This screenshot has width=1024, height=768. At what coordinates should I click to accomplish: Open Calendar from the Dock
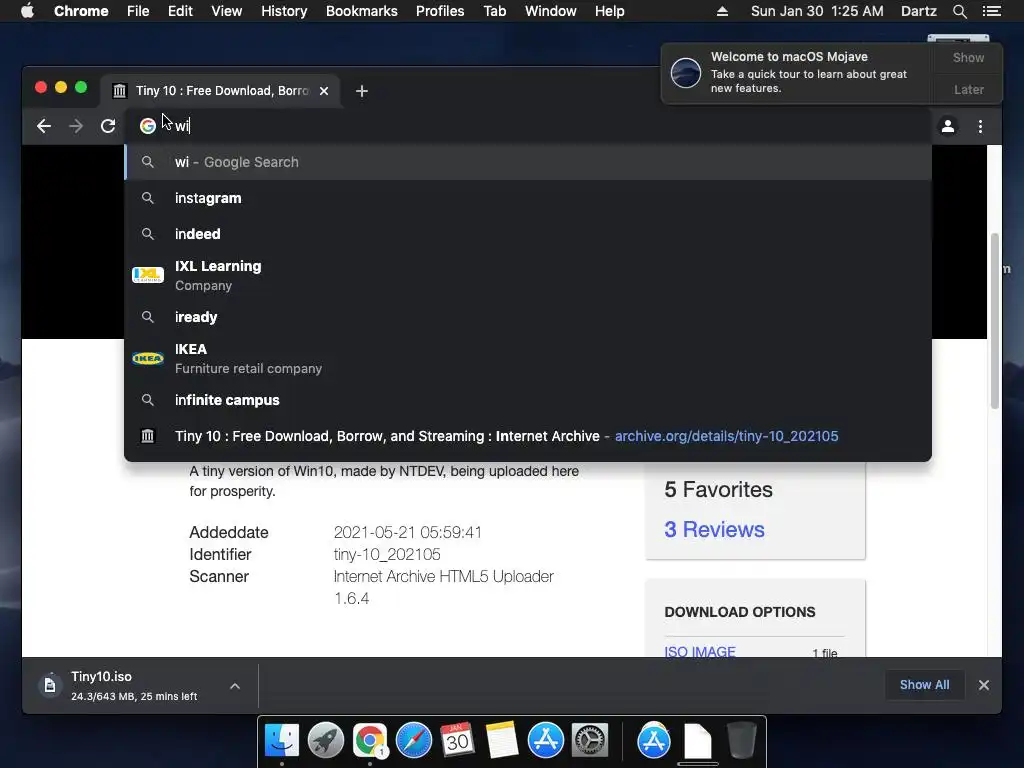tap(457, 740)
